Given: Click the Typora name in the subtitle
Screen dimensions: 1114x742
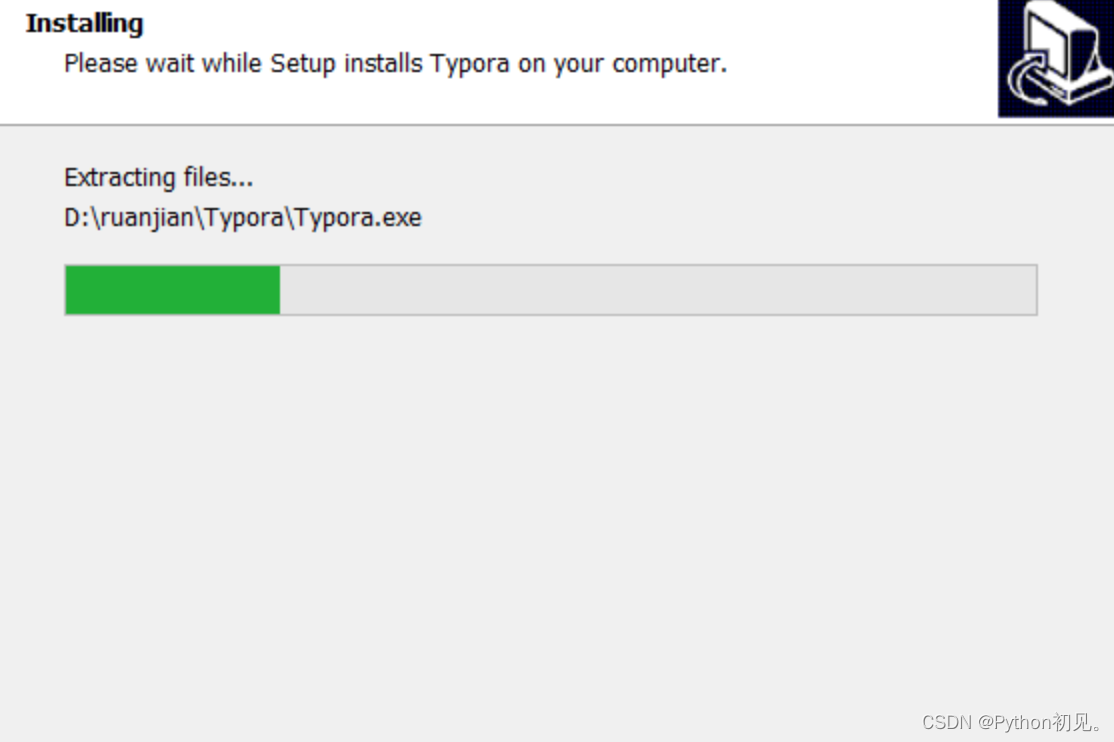Looking at the screenshot, I should [x=474, y=63].
